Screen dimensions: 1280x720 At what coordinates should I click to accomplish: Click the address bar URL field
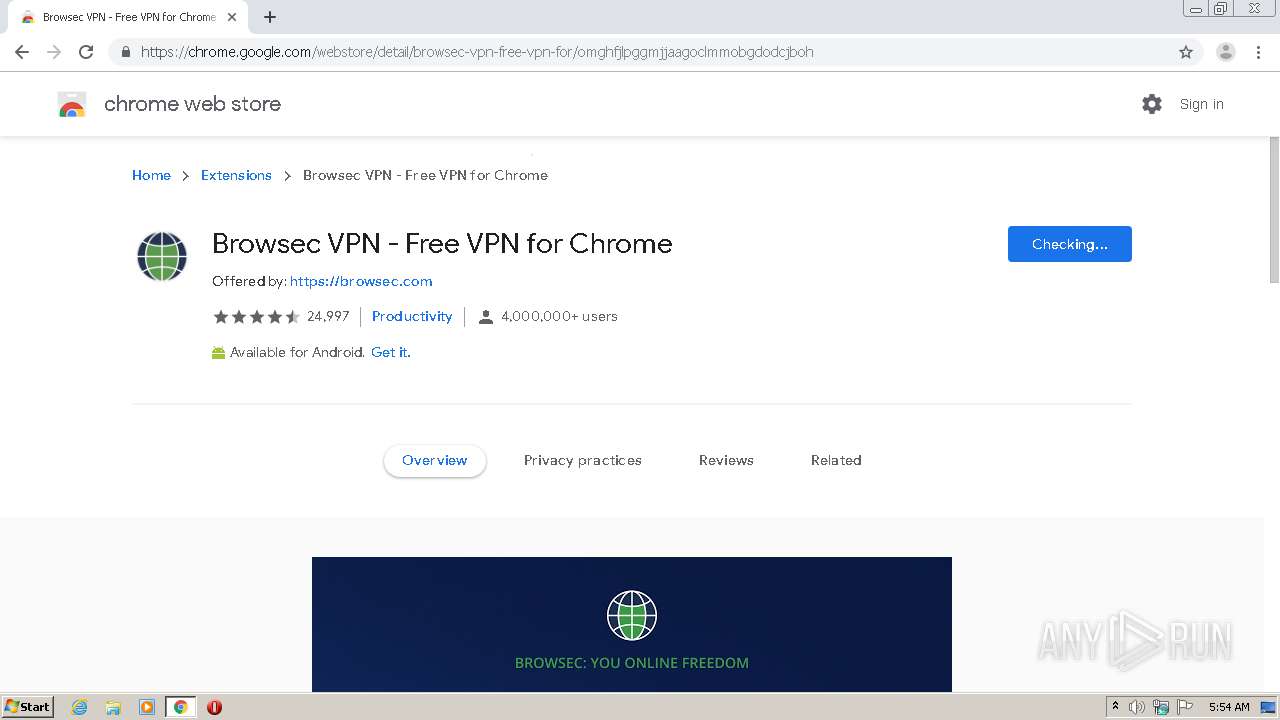[x=600, y=52]
